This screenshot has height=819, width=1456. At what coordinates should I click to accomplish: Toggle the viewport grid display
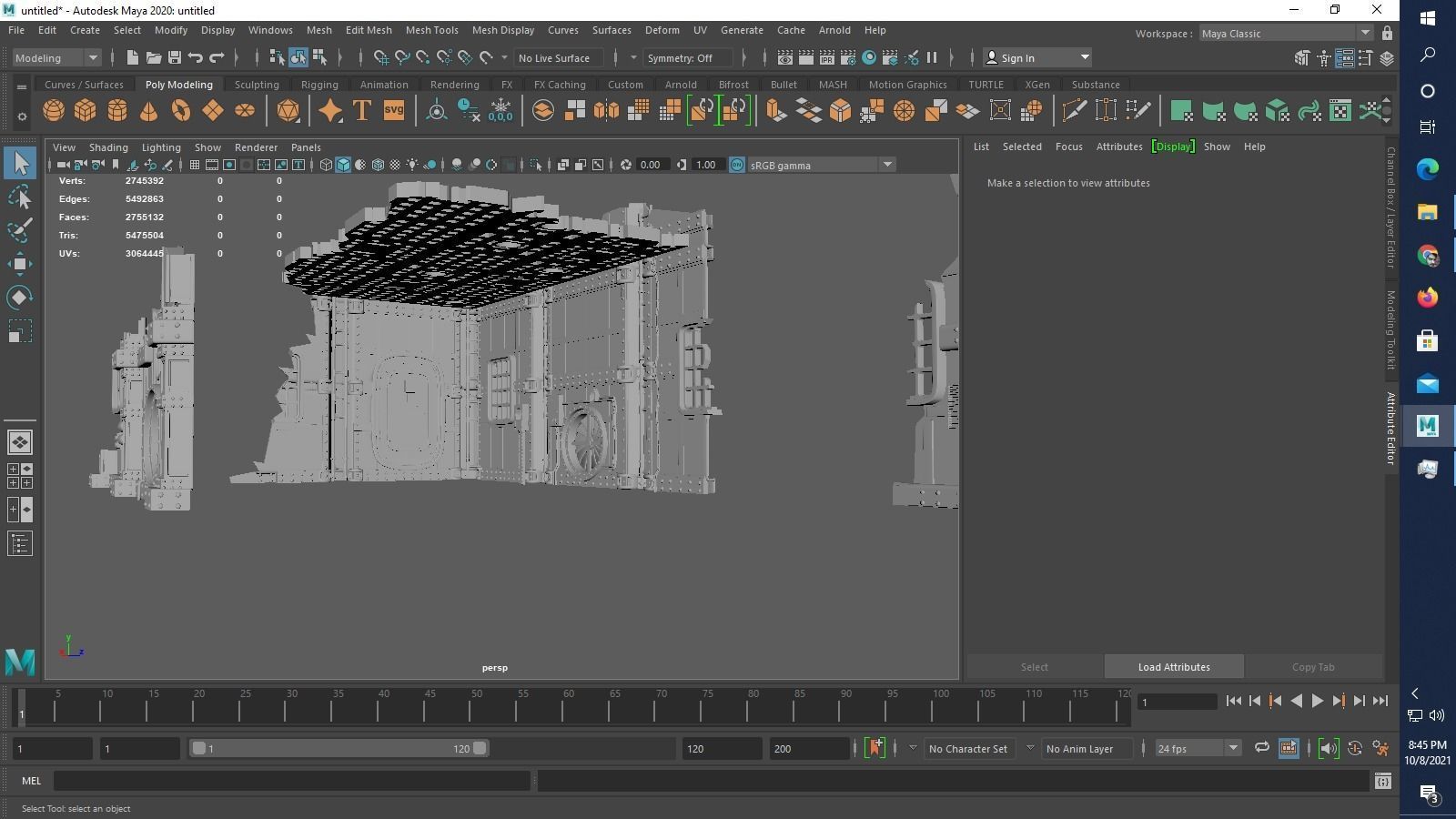pos(194,165)
